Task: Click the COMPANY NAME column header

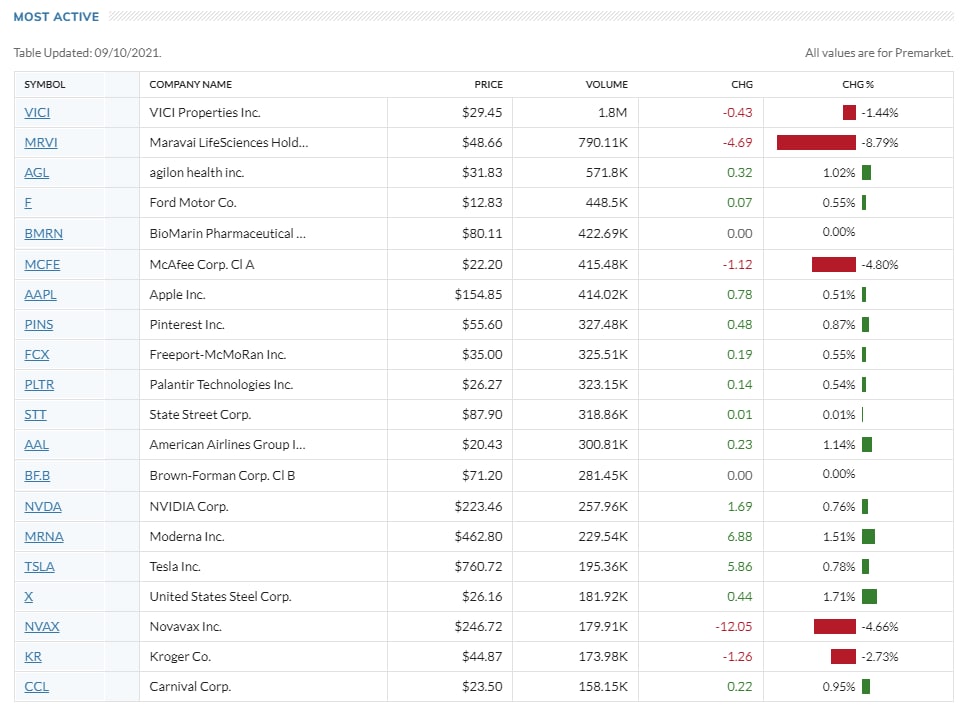Action: coord(191,85)
